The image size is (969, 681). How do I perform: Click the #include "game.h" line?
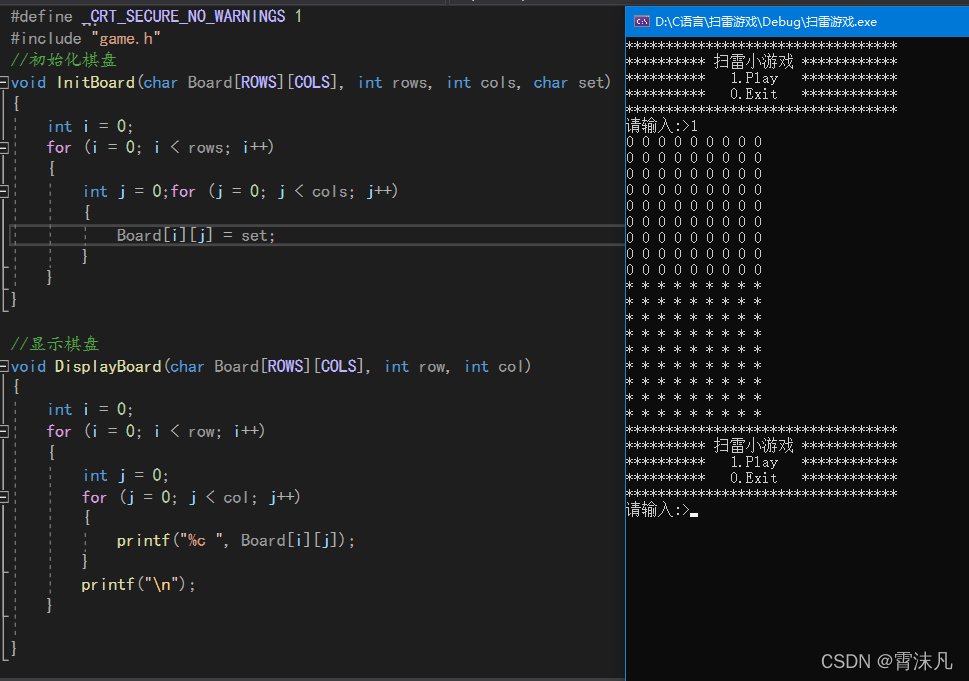pyautogui.click(x=85, y=38)
